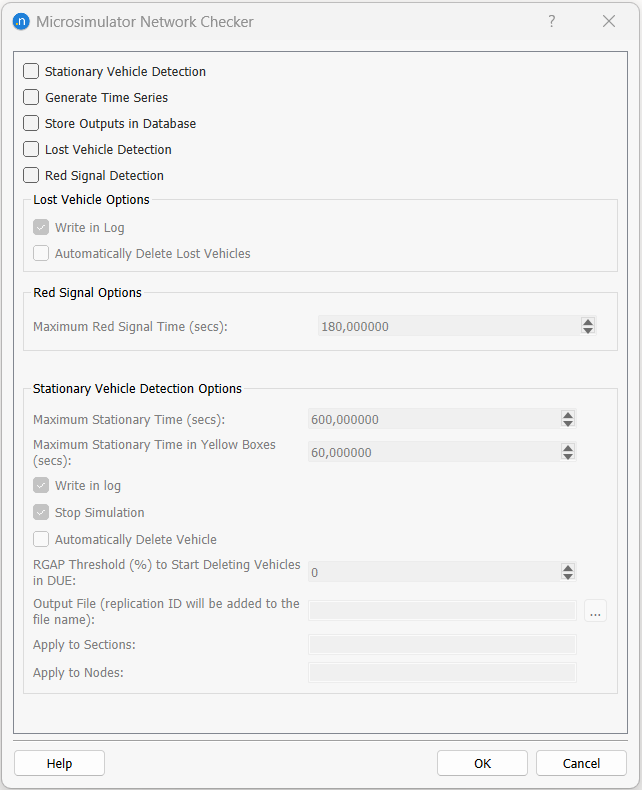Image resolution: width=642 pixels, height=790 pixels.
Task: Click the Apply to Sections field
Action: point(442,644)
